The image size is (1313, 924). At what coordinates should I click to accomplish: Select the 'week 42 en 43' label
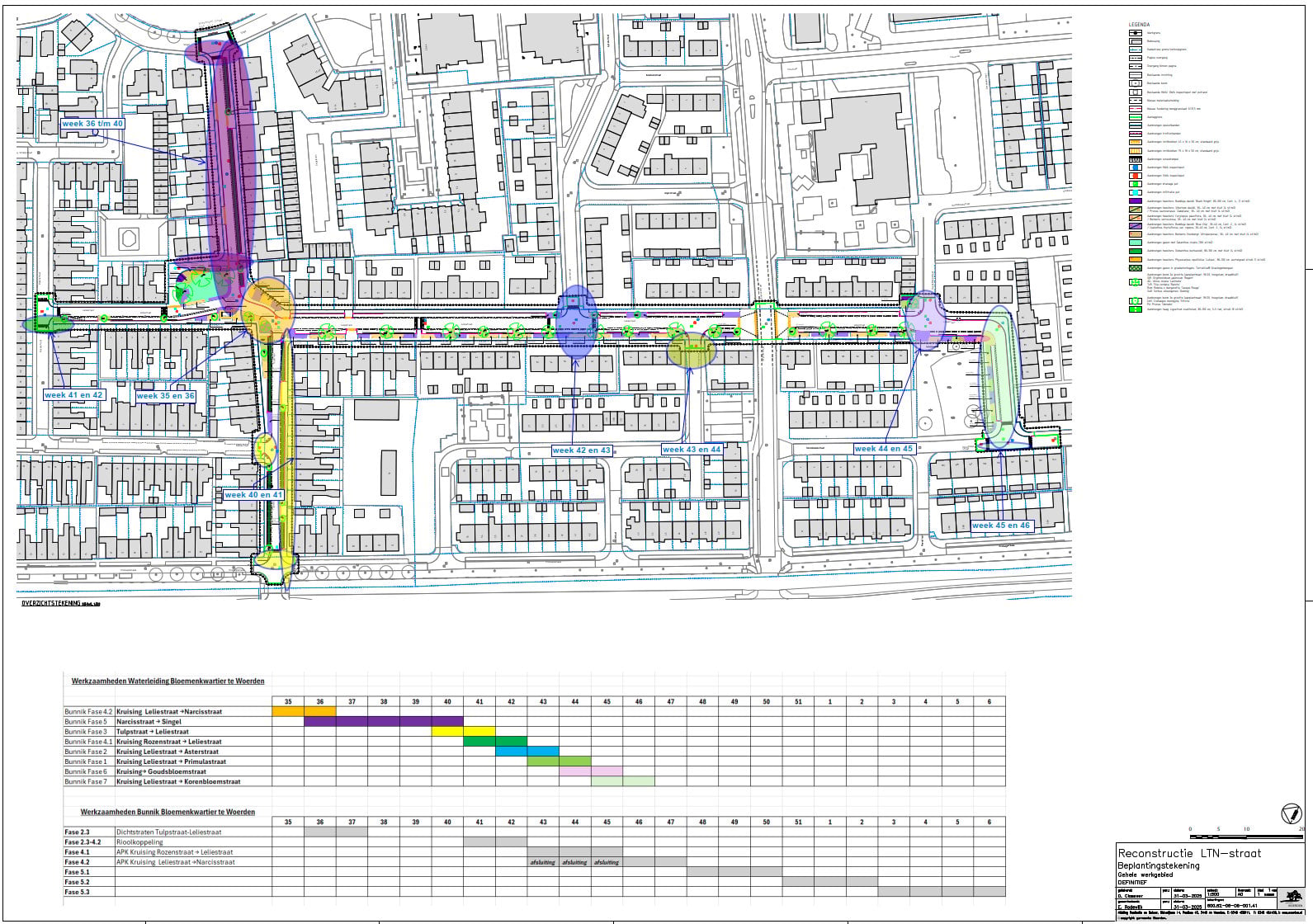(582, 450)
